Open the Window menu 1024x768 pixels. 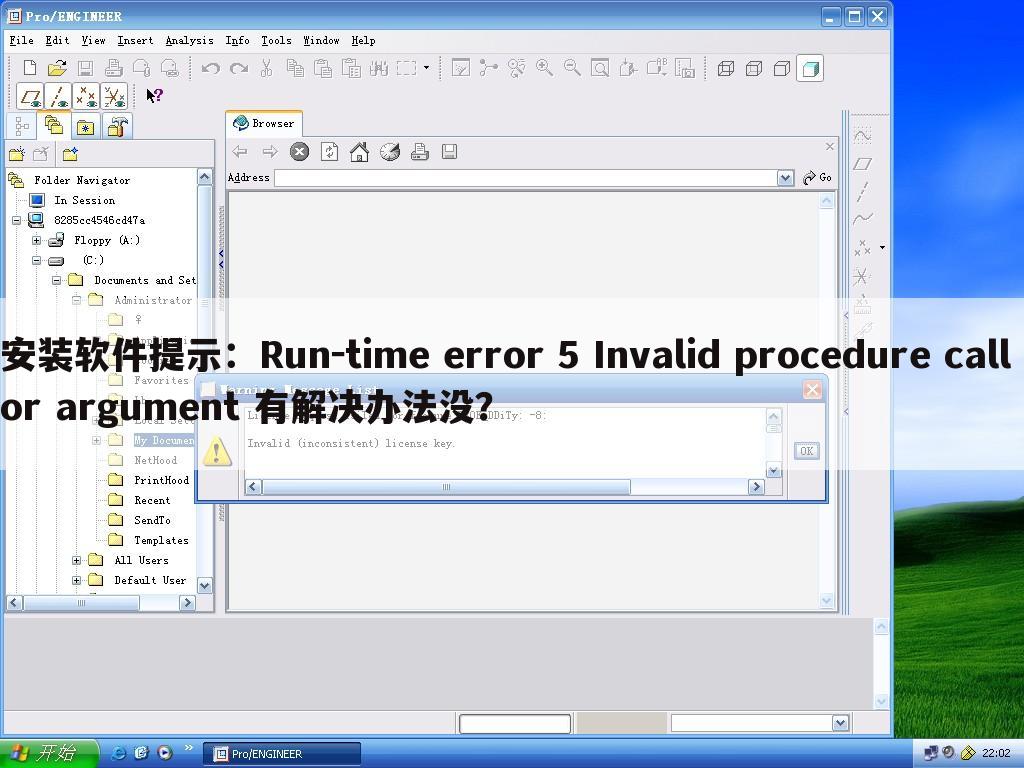coord(321,40)
